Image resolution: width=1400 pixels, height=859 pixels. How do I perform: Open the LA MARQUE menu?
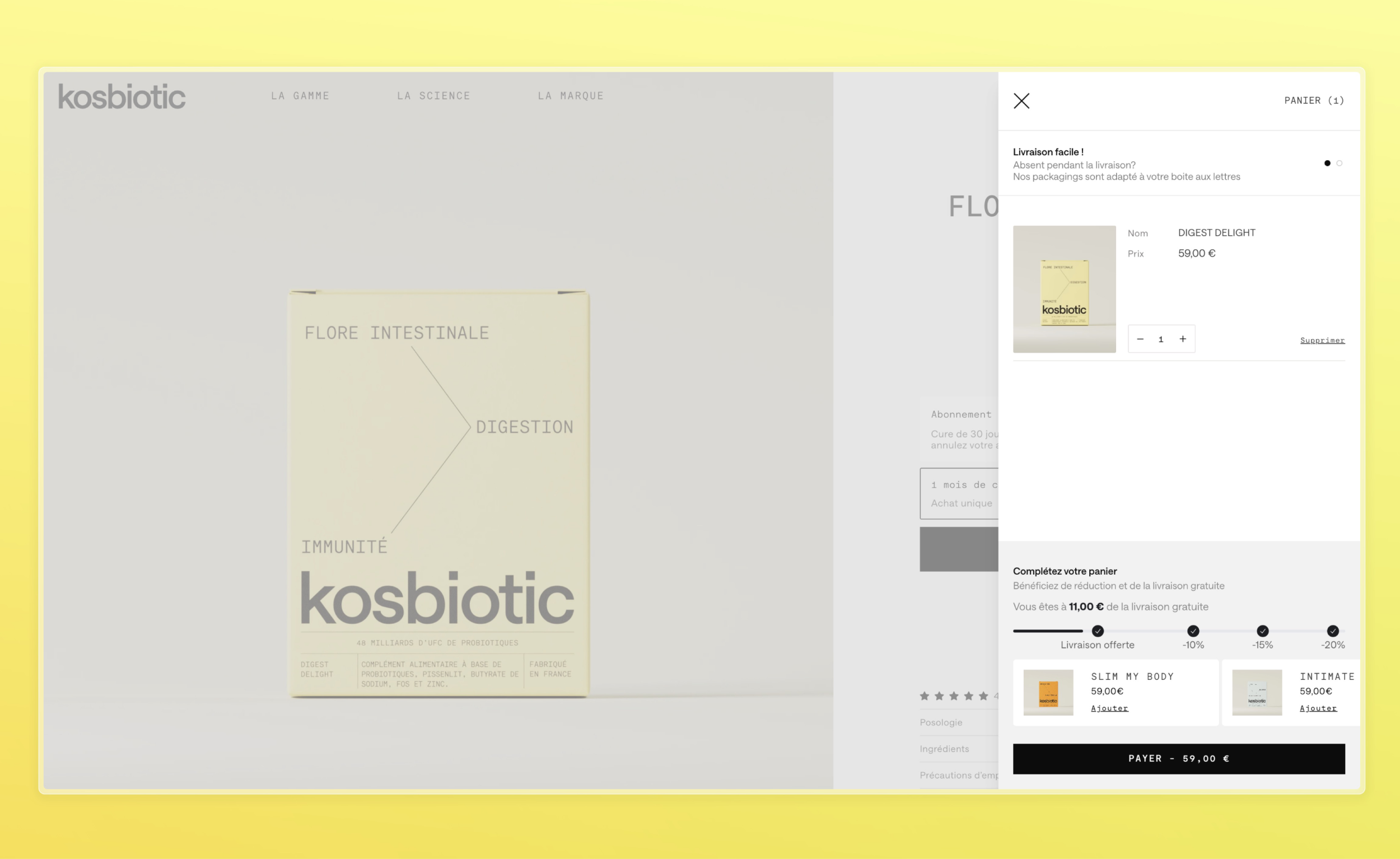pyautogui.click(x=571, y=96)
